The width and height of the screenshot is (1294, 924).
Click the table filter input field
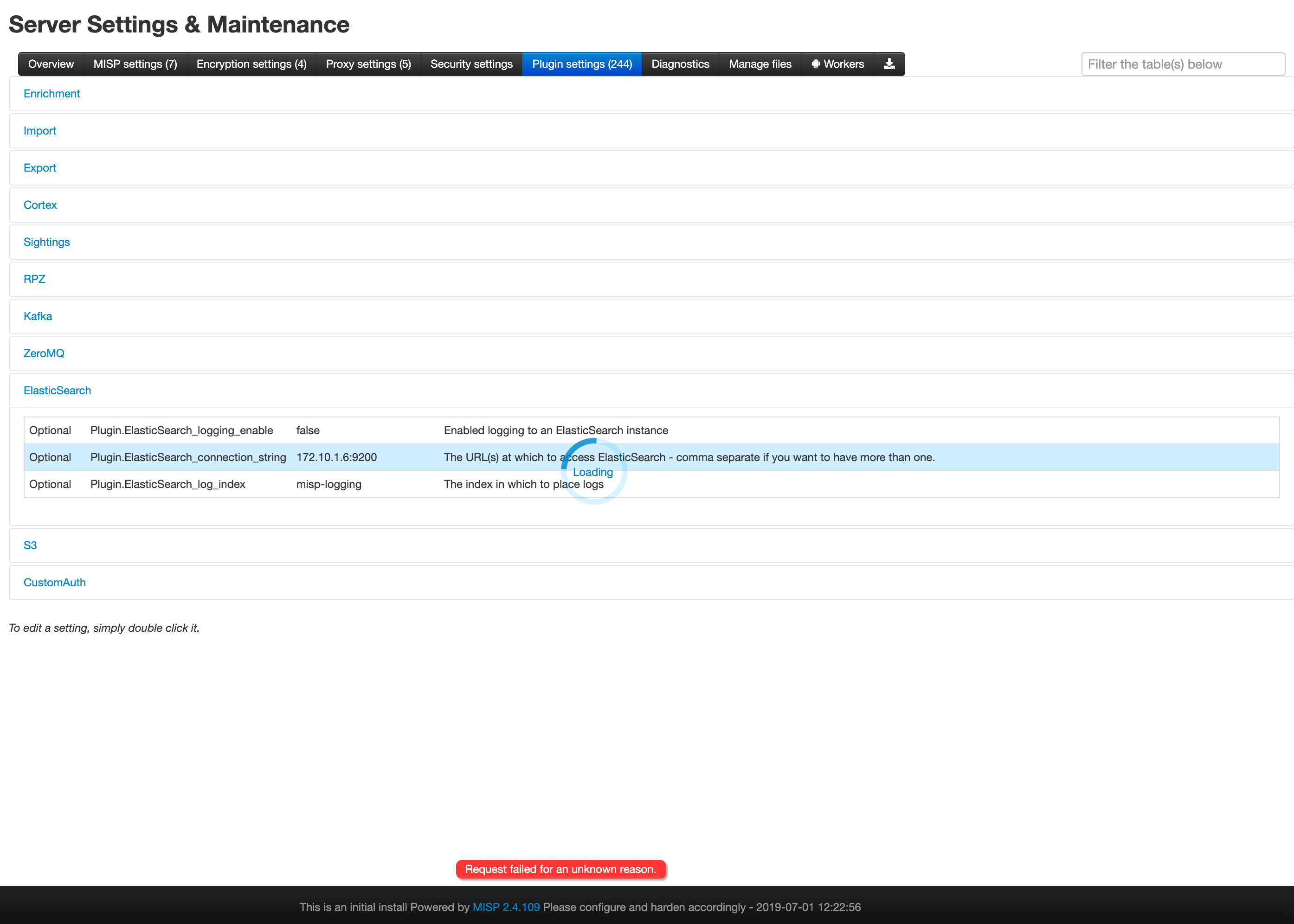(x=1183, y=64)
